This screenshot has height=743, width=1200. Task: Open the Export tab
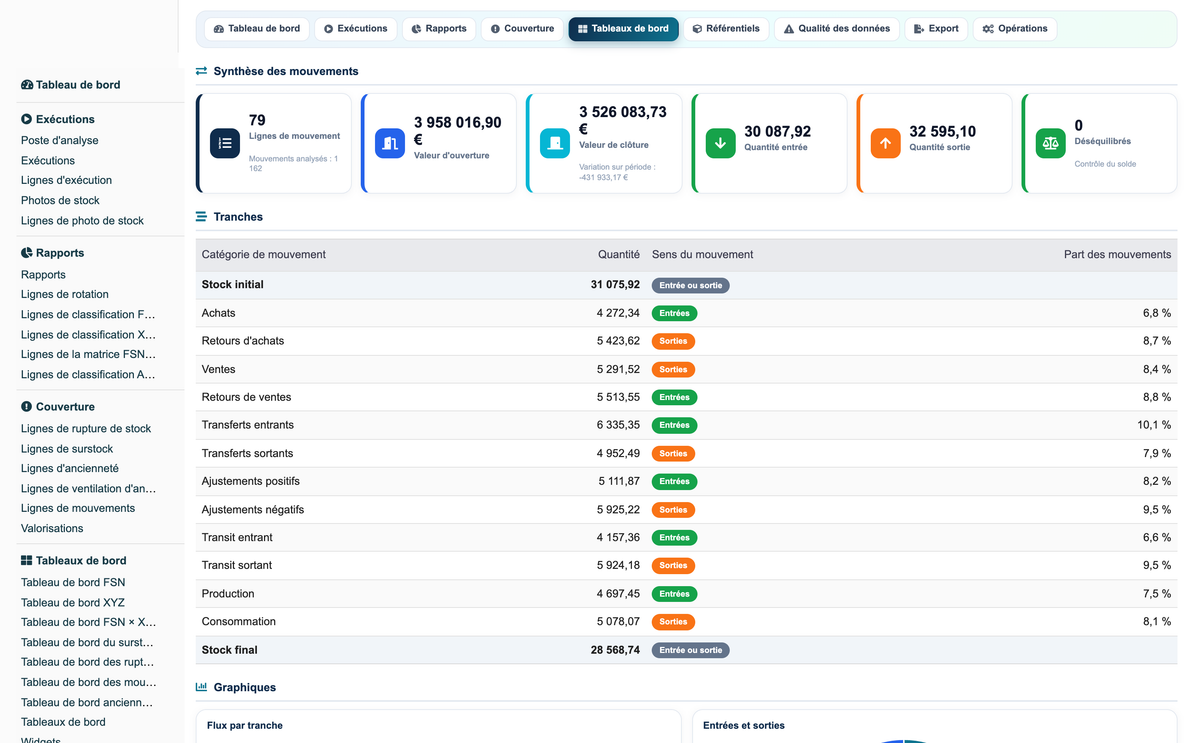tap(937, 29)
